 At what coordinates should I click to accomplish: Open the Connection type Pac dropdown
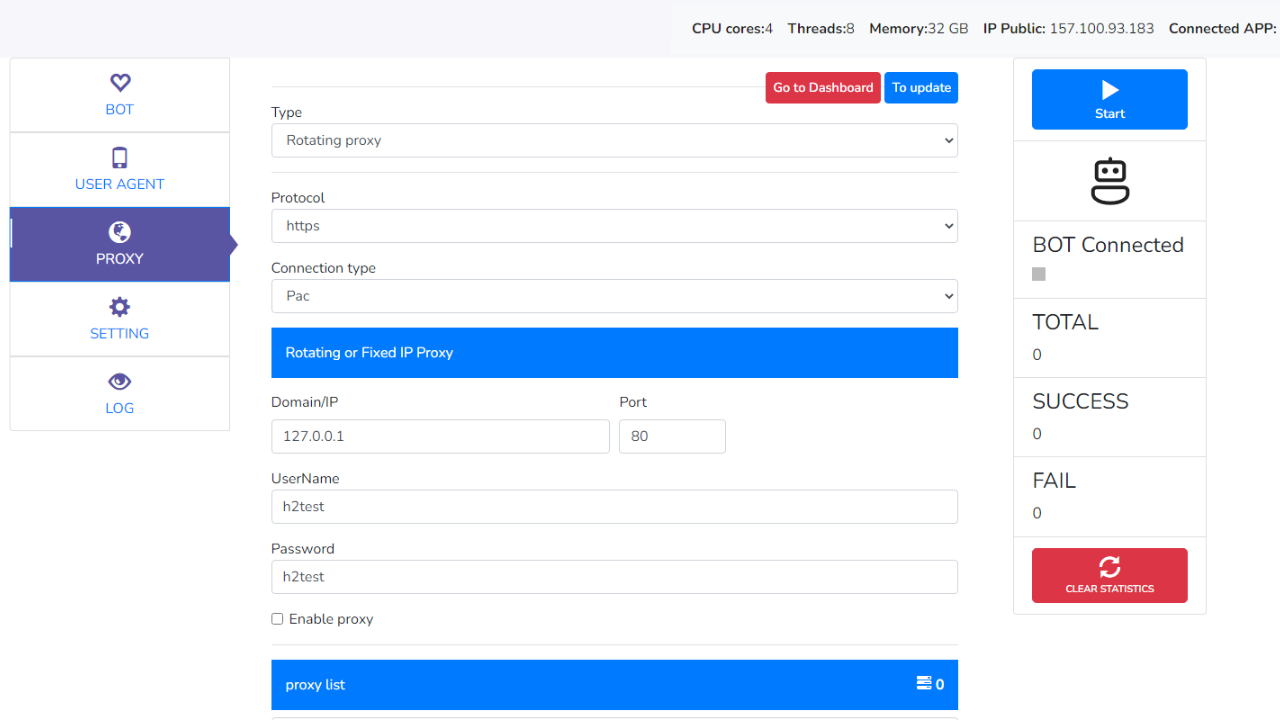pos(614,296)
